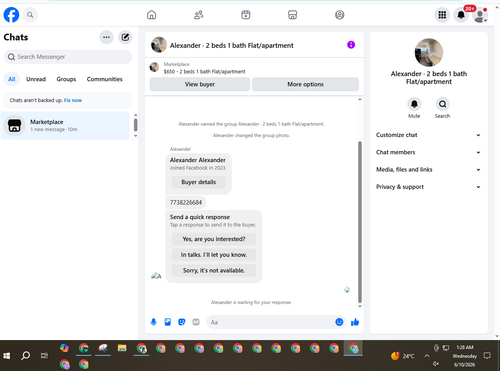Open the Menu grid icon
Viewport: 500px width, 371px height.
coord(442,15)
